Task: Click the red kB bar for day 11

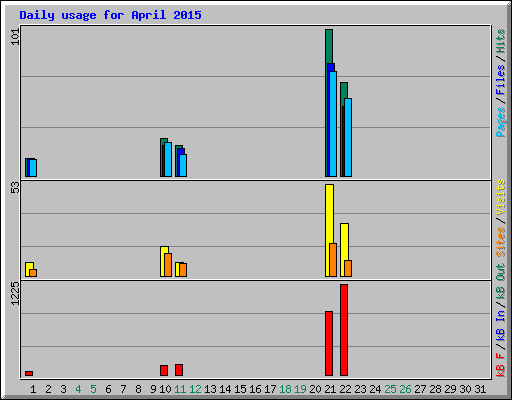Action: click(179, 370)
